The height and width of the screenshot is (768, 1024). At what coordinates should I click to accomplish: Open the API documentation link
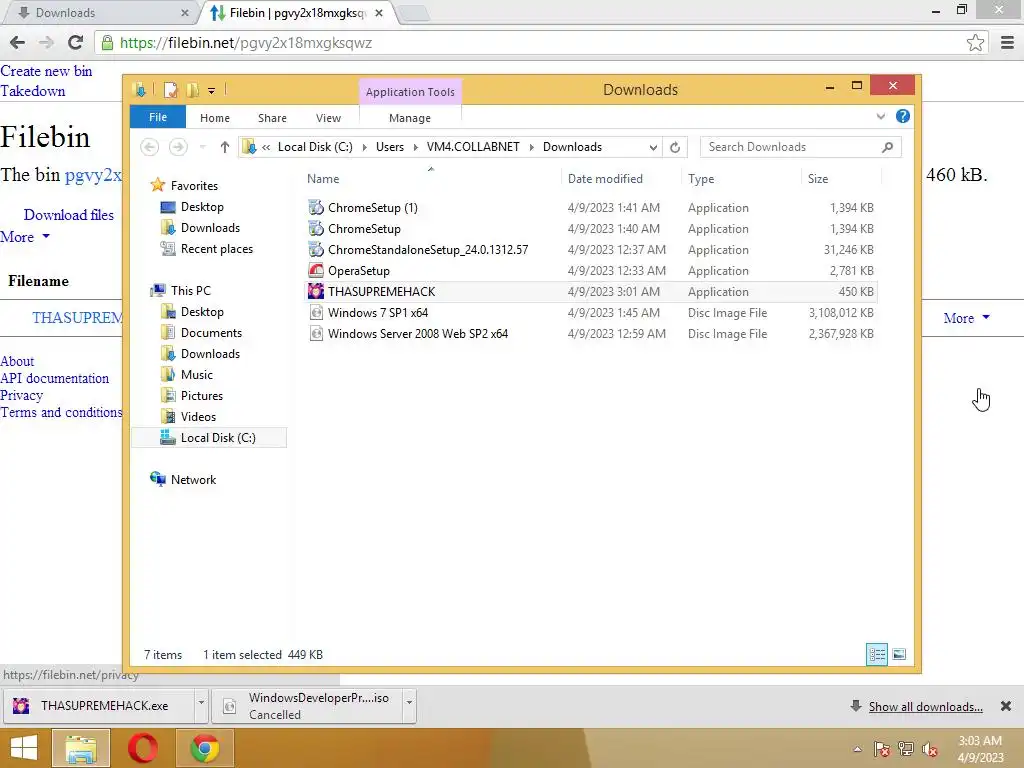[54, 378]
